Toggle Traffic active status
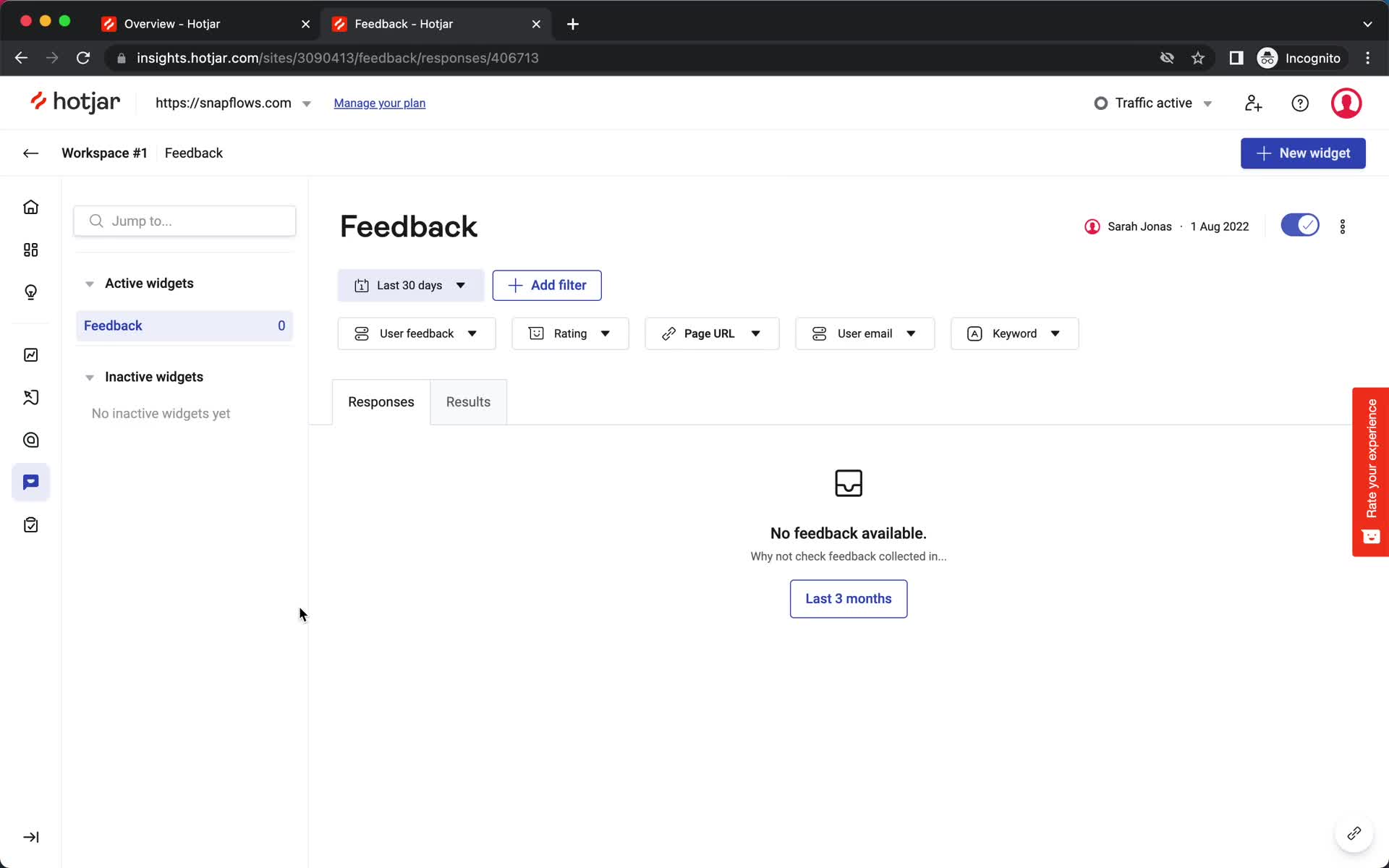The width and height of the screenshot is (1389, 868). pyautogui.click(x=1153, y=103)
